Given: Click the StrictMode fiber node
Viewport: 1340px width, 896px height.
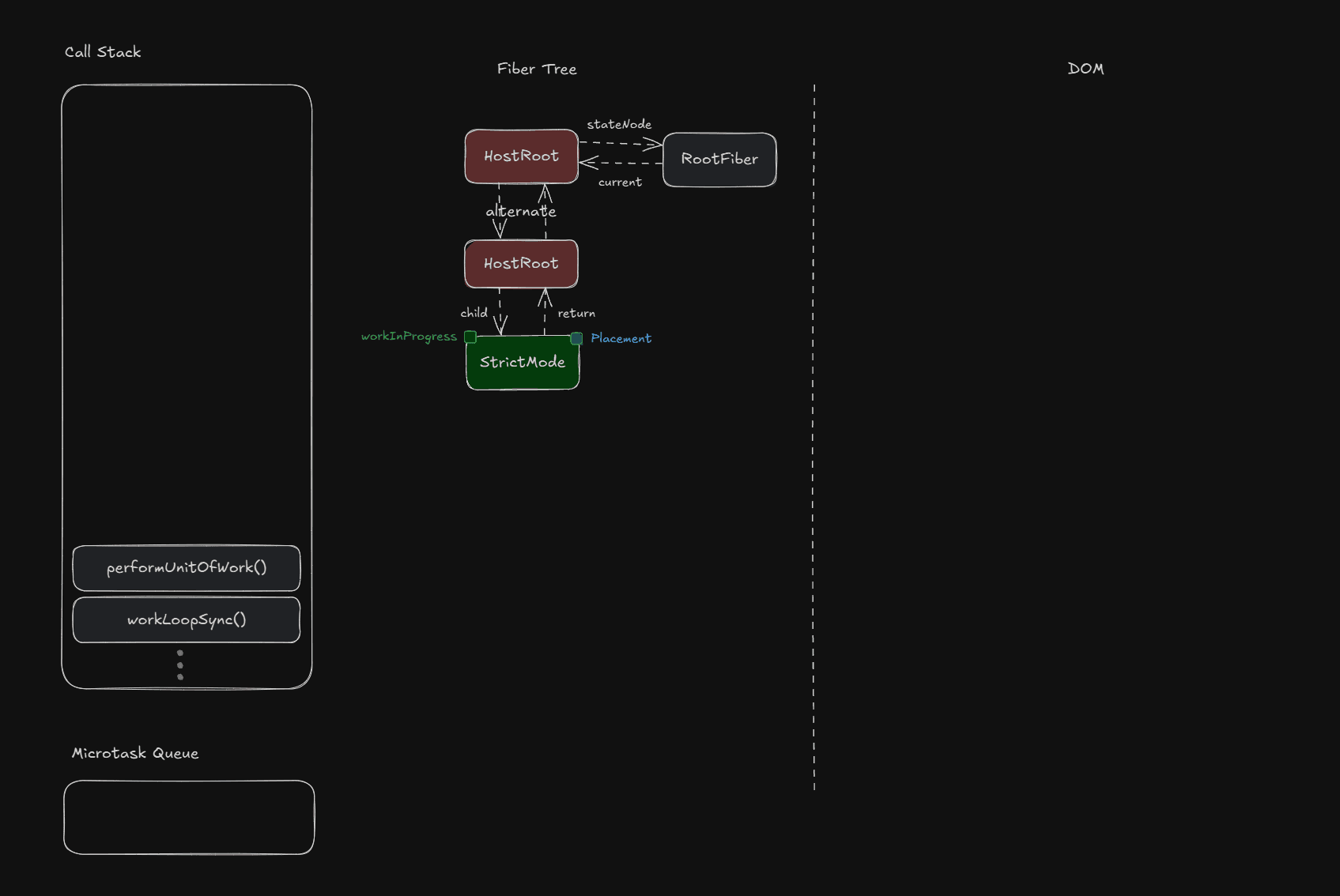Looking at the screenshot, I should 523,363.
